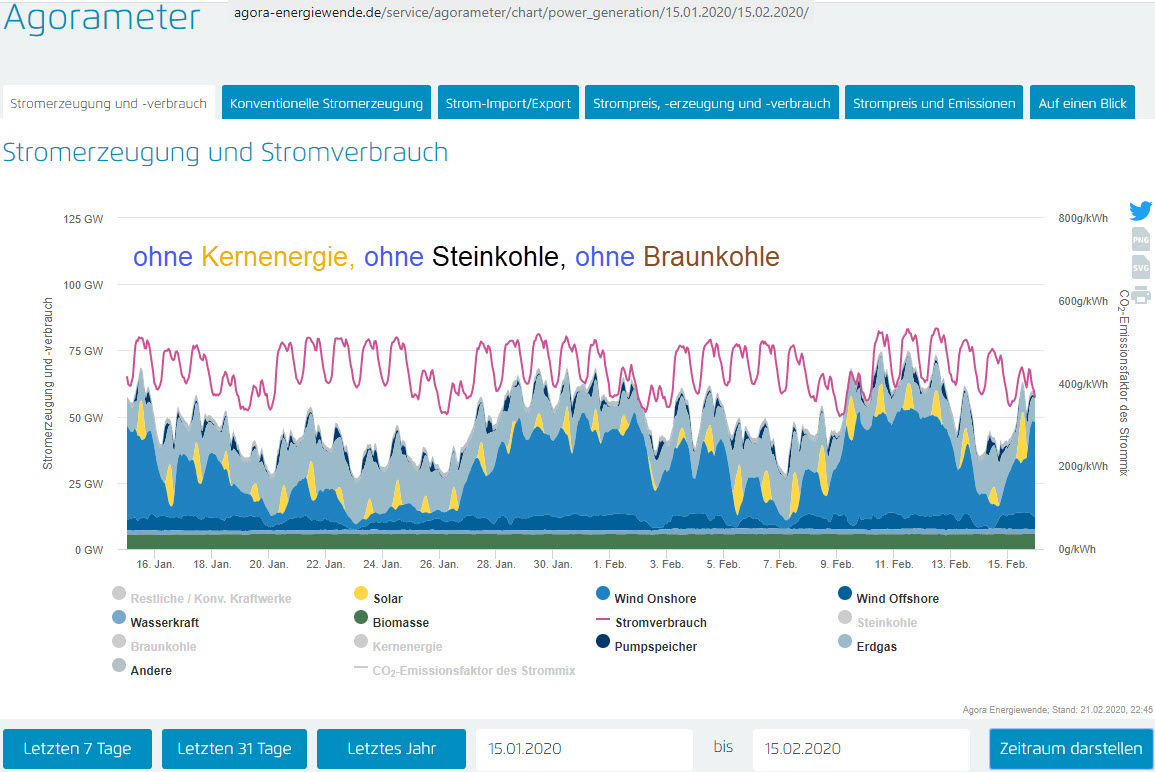The width and height of the screenshot is (1155, 772).
Task: Open the Konventionelle Stromerzeugung tab
Action: (326, 103)
